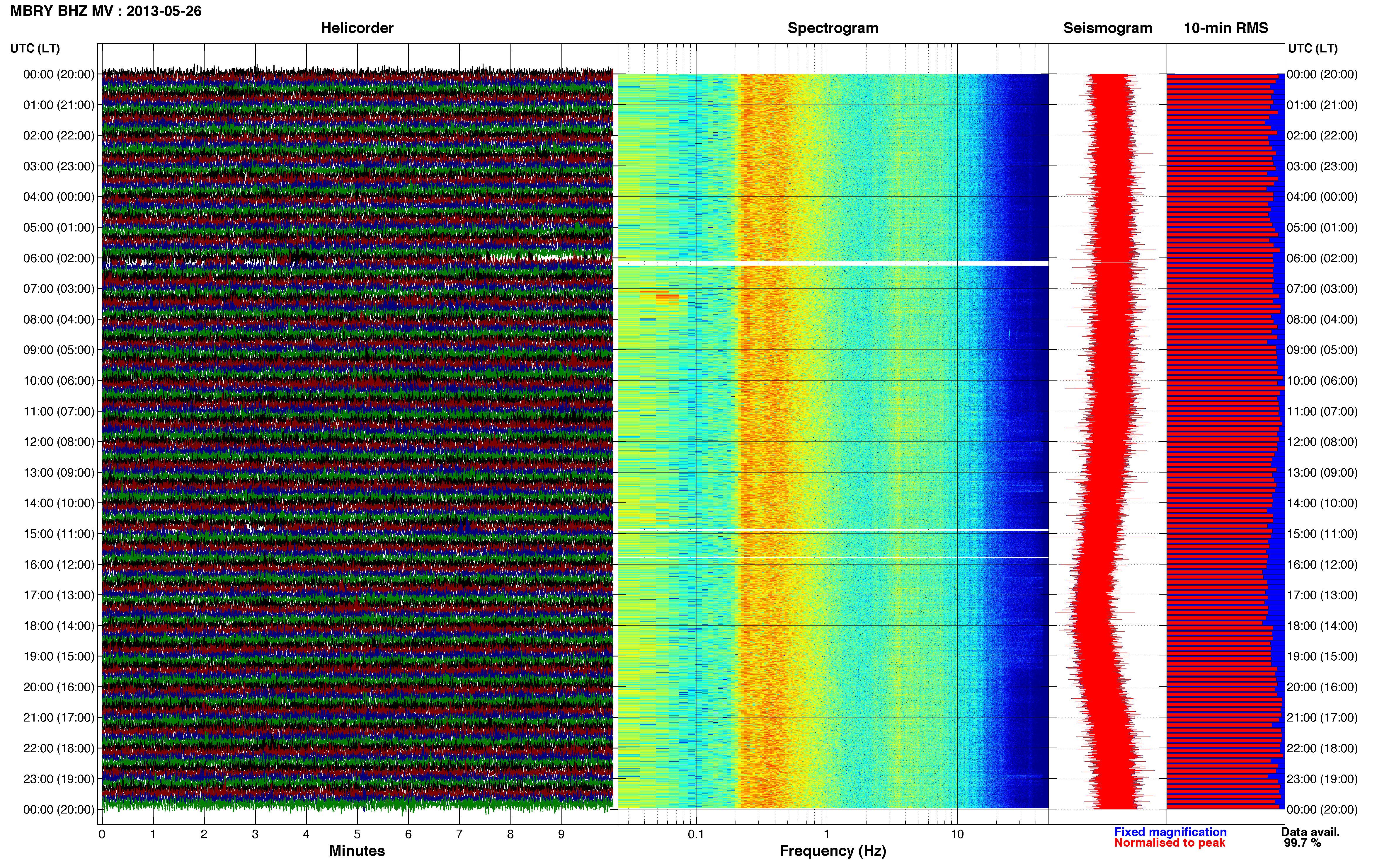Click left time label 23:00 (19:00)
The height and width of the screenshot is (868, 1389).
59,779
